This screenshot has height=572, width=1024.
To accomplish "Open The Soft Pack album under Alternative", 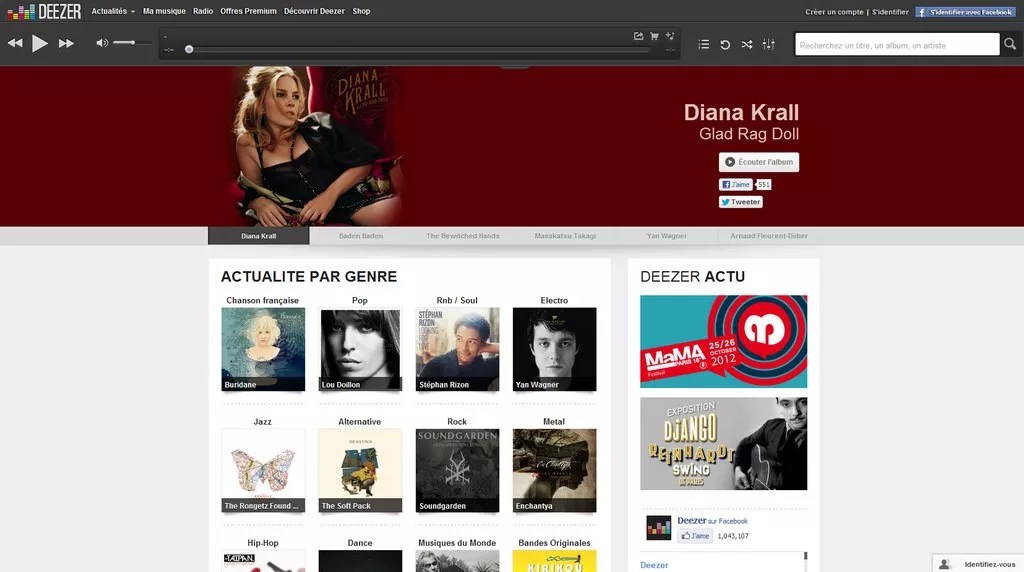I will [x=360, y=470].
